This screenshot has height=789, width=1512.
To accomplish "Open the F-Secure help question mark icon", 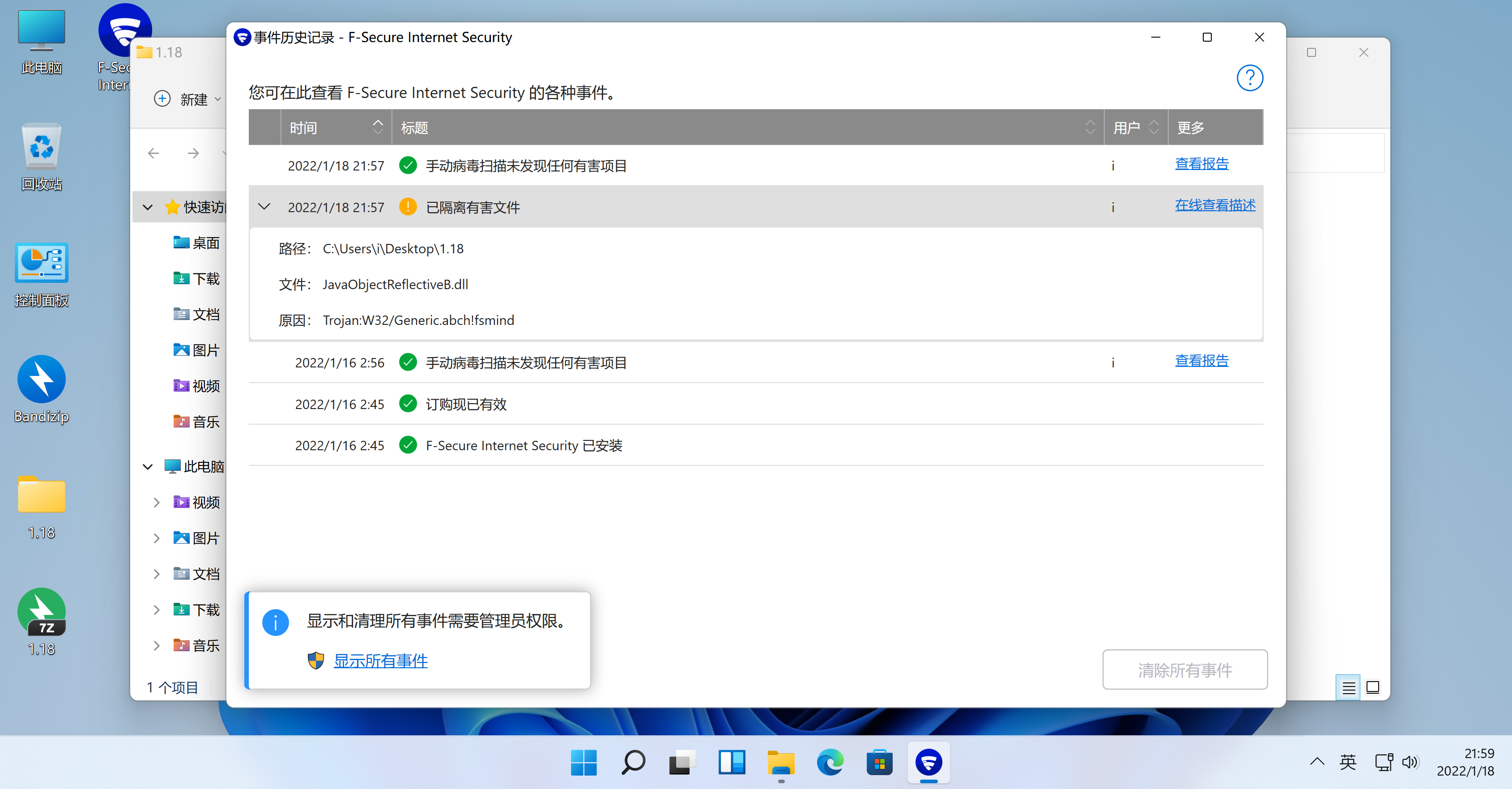I will (1250, 77).
